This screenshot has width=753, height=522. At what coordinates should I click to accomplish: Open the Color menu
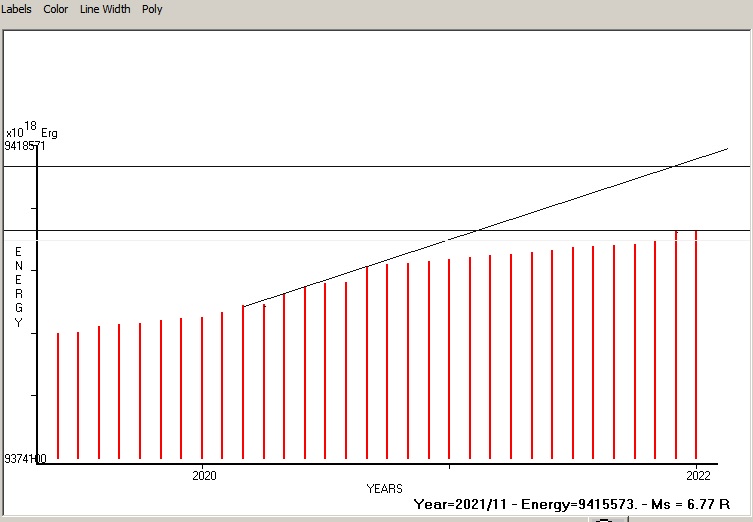56,9
